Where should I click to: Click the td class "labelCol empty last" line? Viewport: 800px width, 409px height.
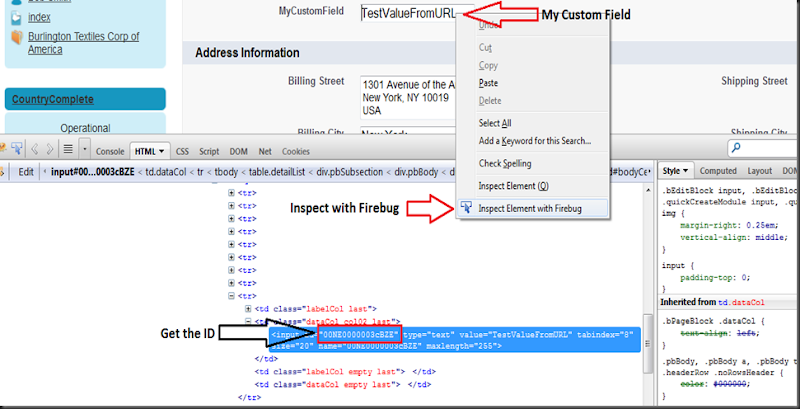coord(345,372)
